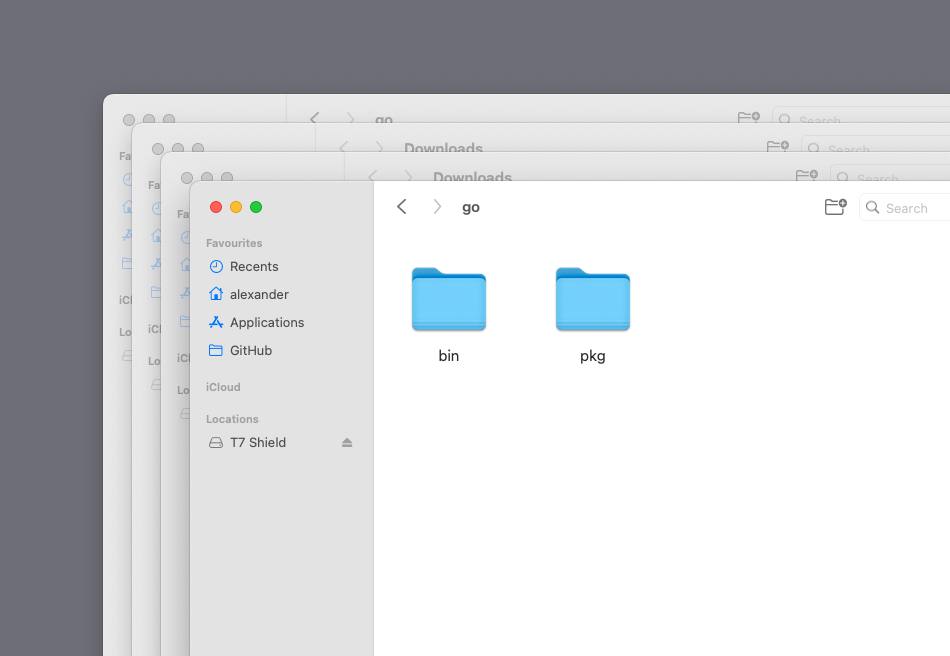
Task: Click the GitHub folder icon in sidebar
Action: click(x=216, y=350)
